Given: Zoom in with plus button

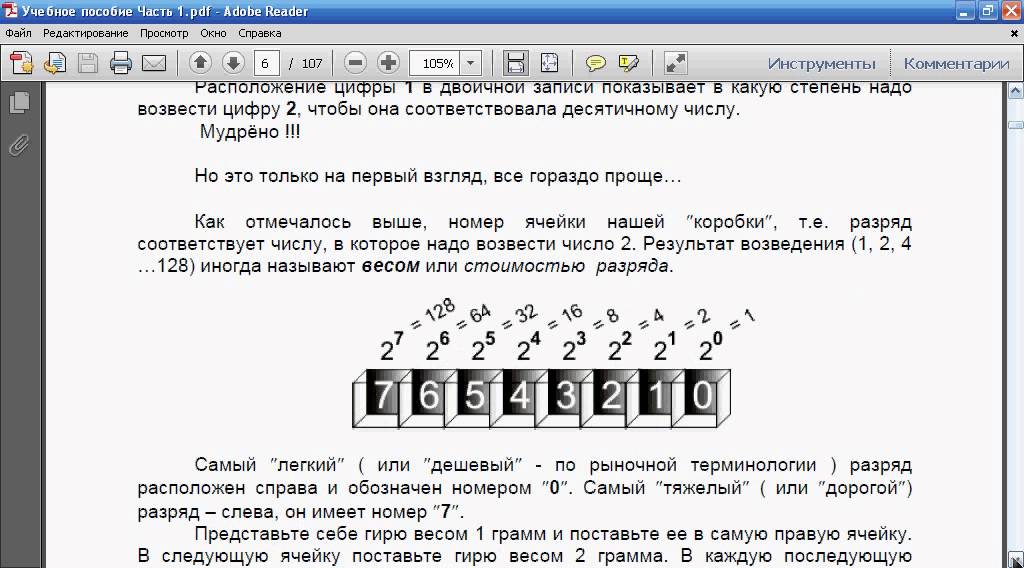Looking at the screenshot, I should click(x=388, y=63).
